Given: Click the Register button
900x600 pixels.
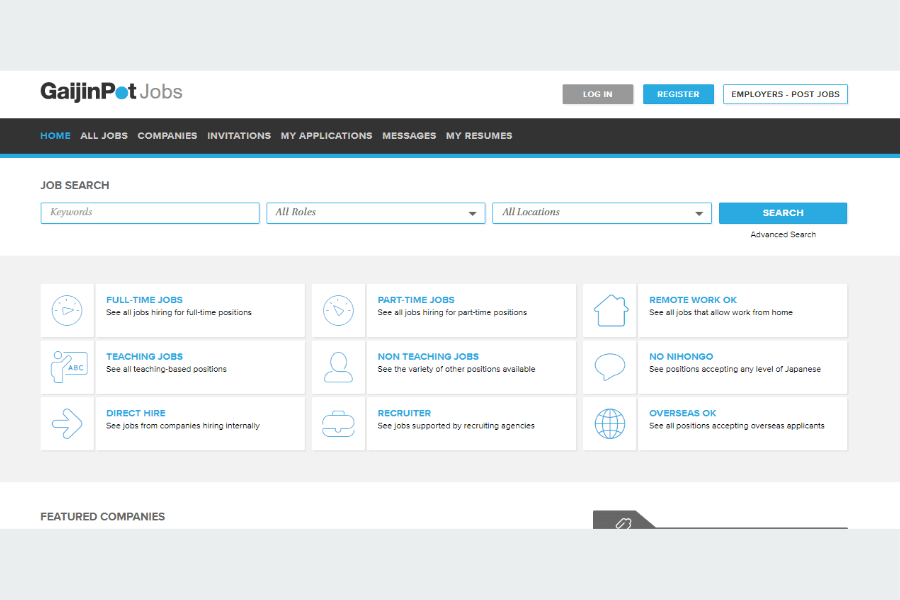Looking at the screenshot, I should pyautogui.click(x=678, y=94).
